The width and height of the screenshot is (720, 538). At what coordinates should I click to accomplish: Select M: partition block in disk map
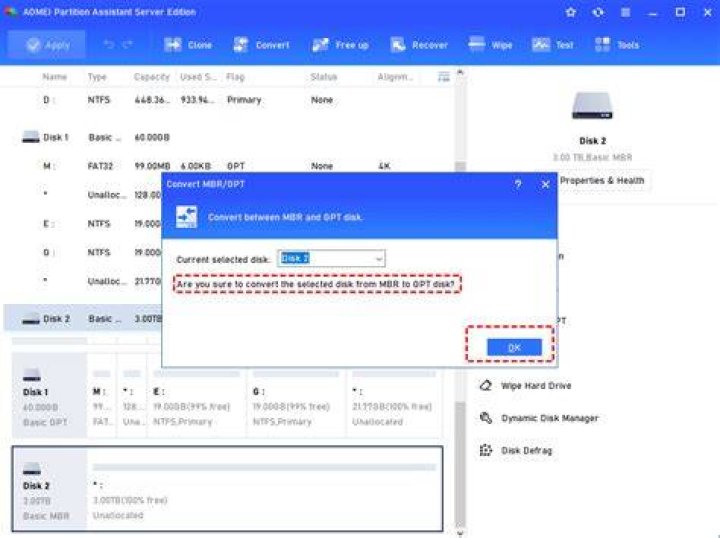click(102, 395)
